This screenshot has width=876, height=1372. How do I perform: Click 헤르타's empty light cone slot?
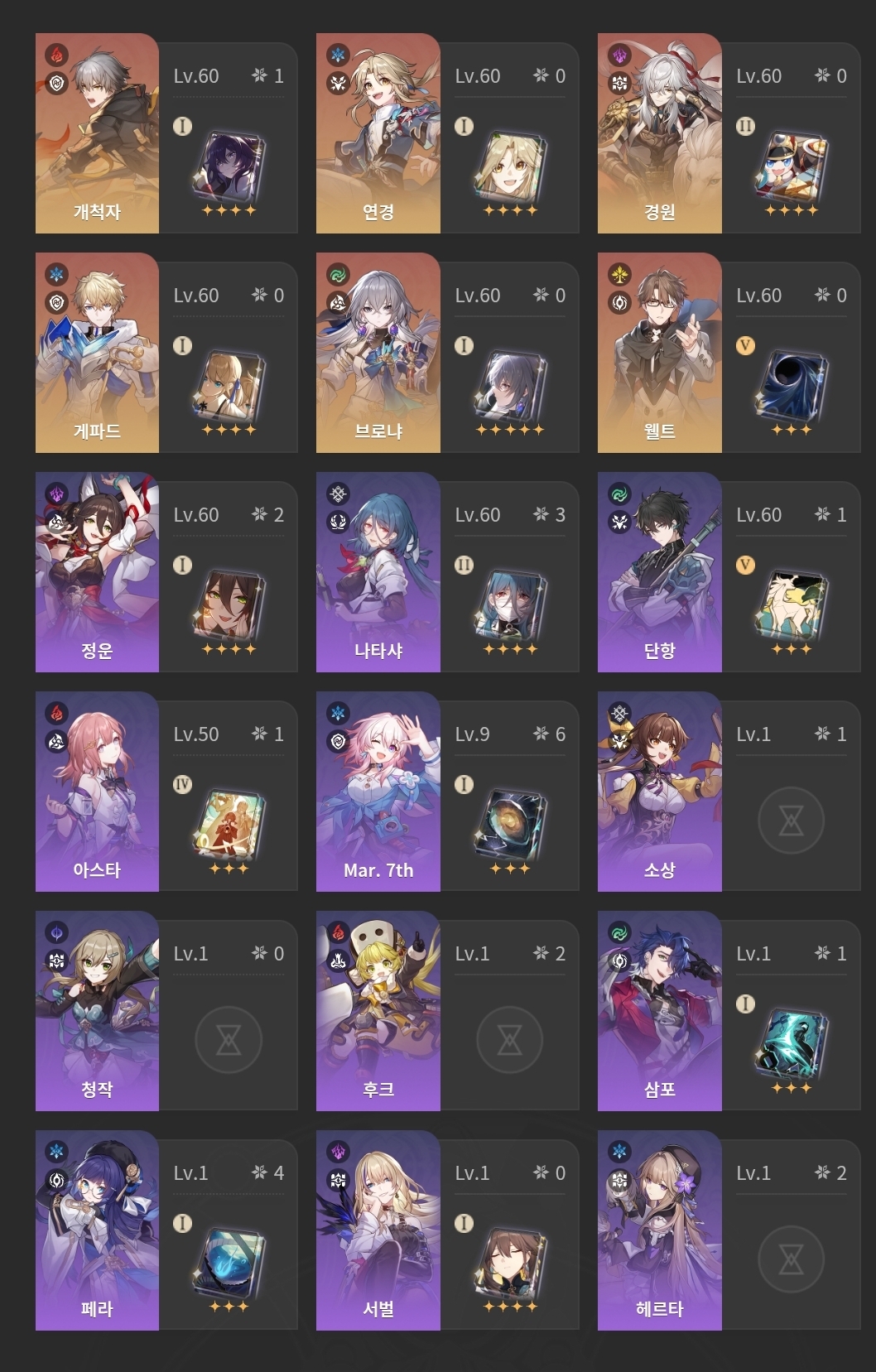(x=791, y=1259)
